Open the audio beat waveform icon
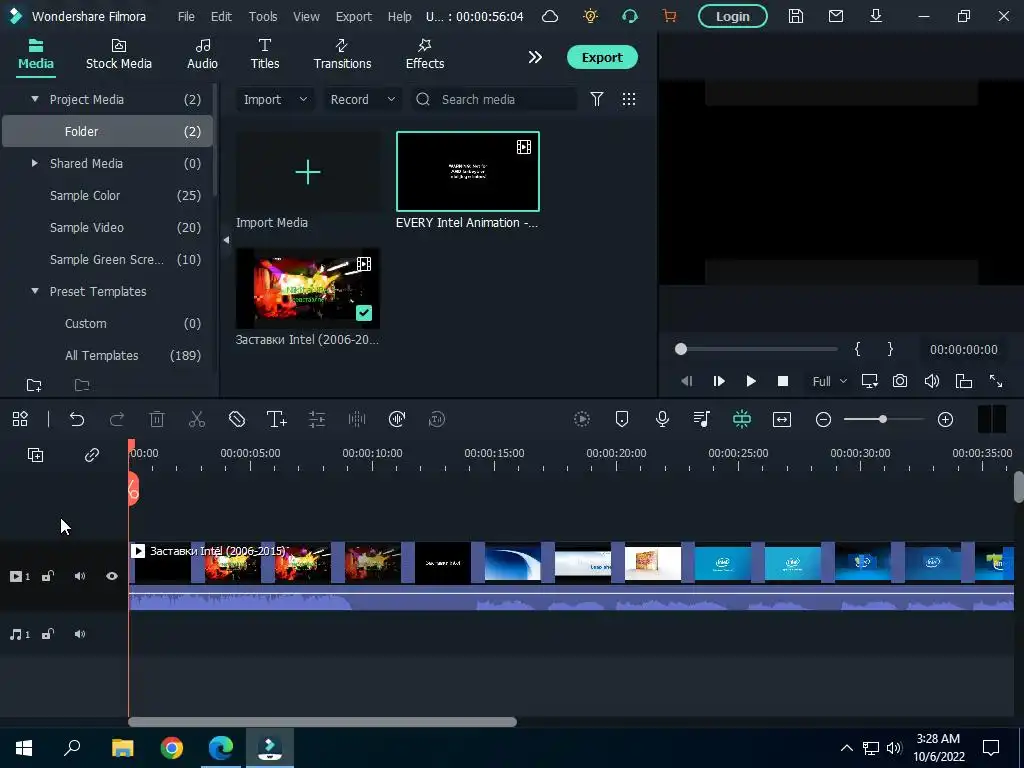1024x768 pixels. point(357,419)
